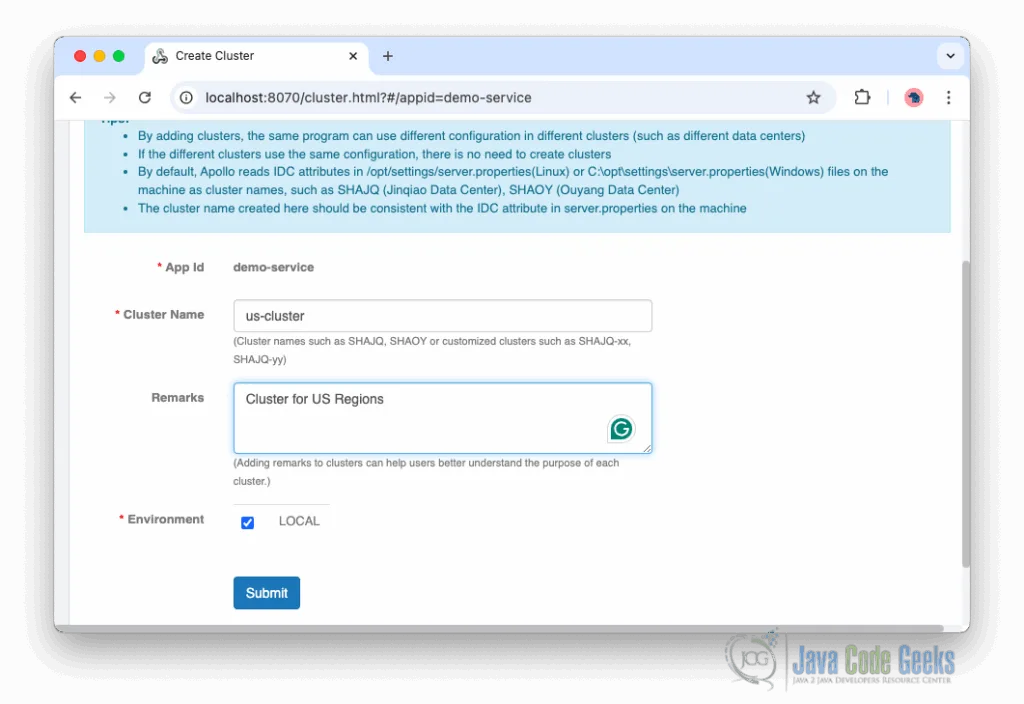Click the Environment field label
The height and width of the screenshot is (704, 1024).
166,519
